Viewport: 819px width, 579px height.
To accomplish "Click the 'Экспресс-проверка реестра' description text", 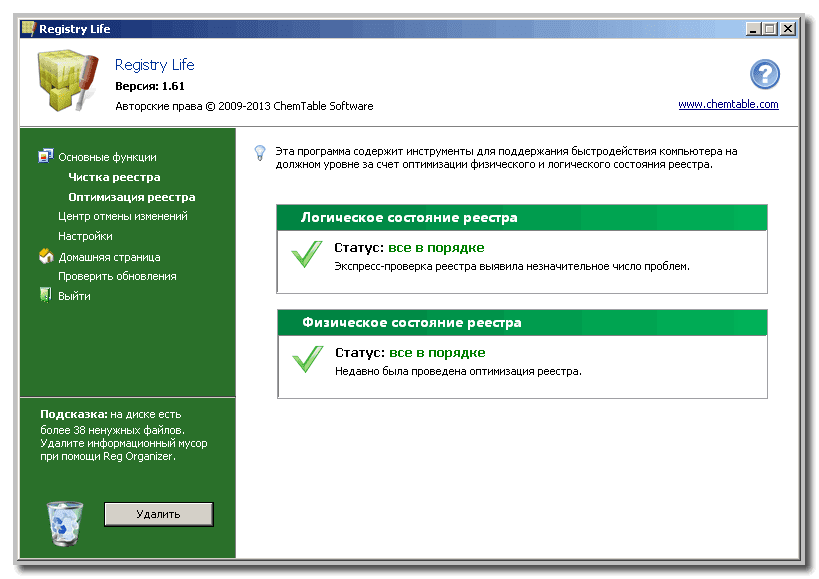I will click(512, 266).
